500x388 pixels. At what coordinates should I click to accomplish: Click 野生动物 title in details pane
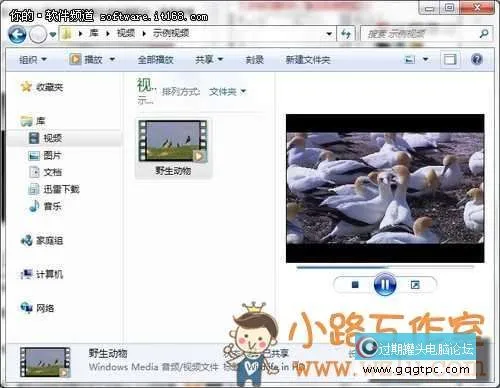[x=108, y=353]
